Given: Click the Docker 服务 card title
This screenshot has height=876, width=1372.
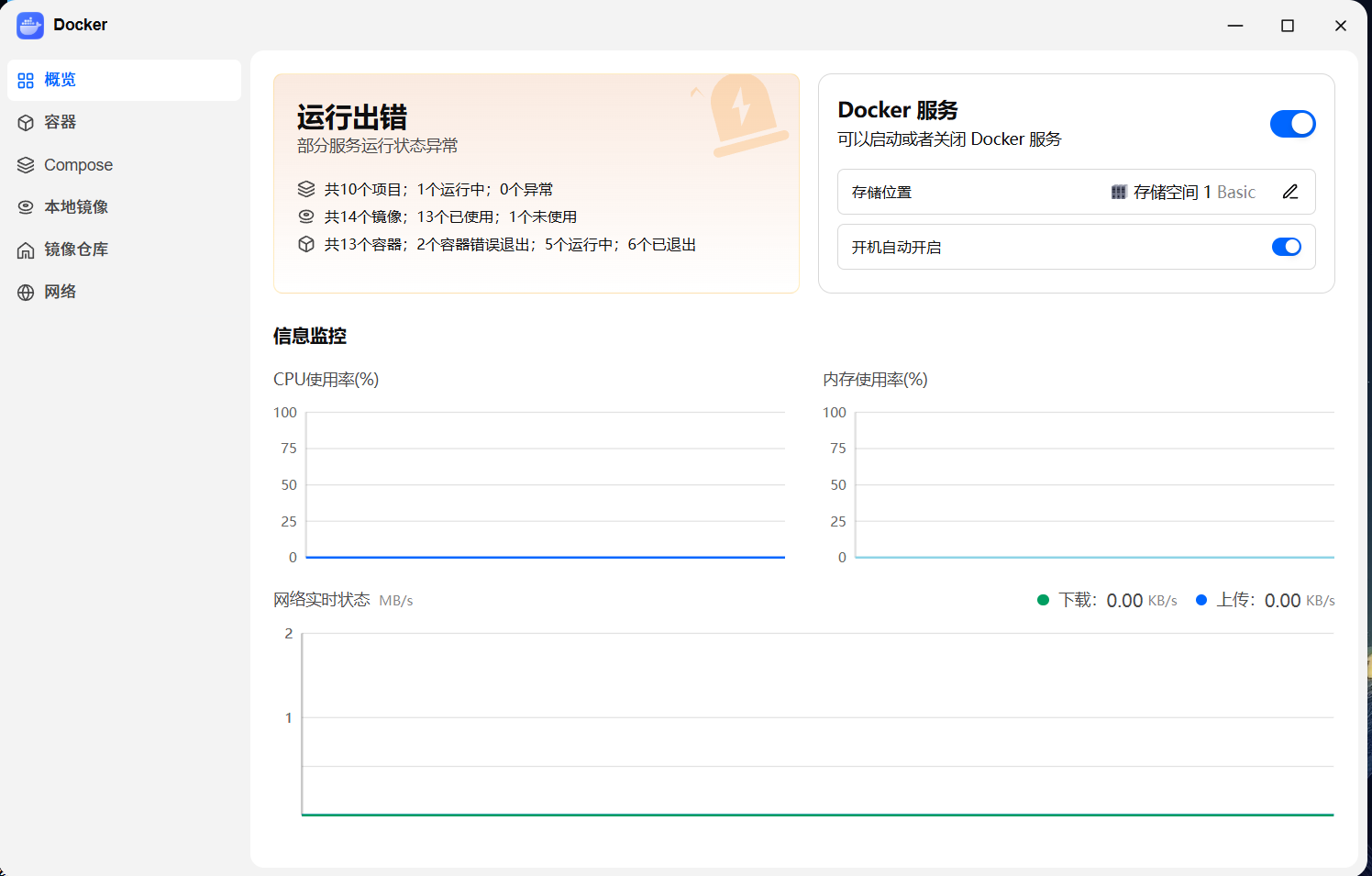Looking at the screenshot, I should pyautogui.click(x=898, y=110).
